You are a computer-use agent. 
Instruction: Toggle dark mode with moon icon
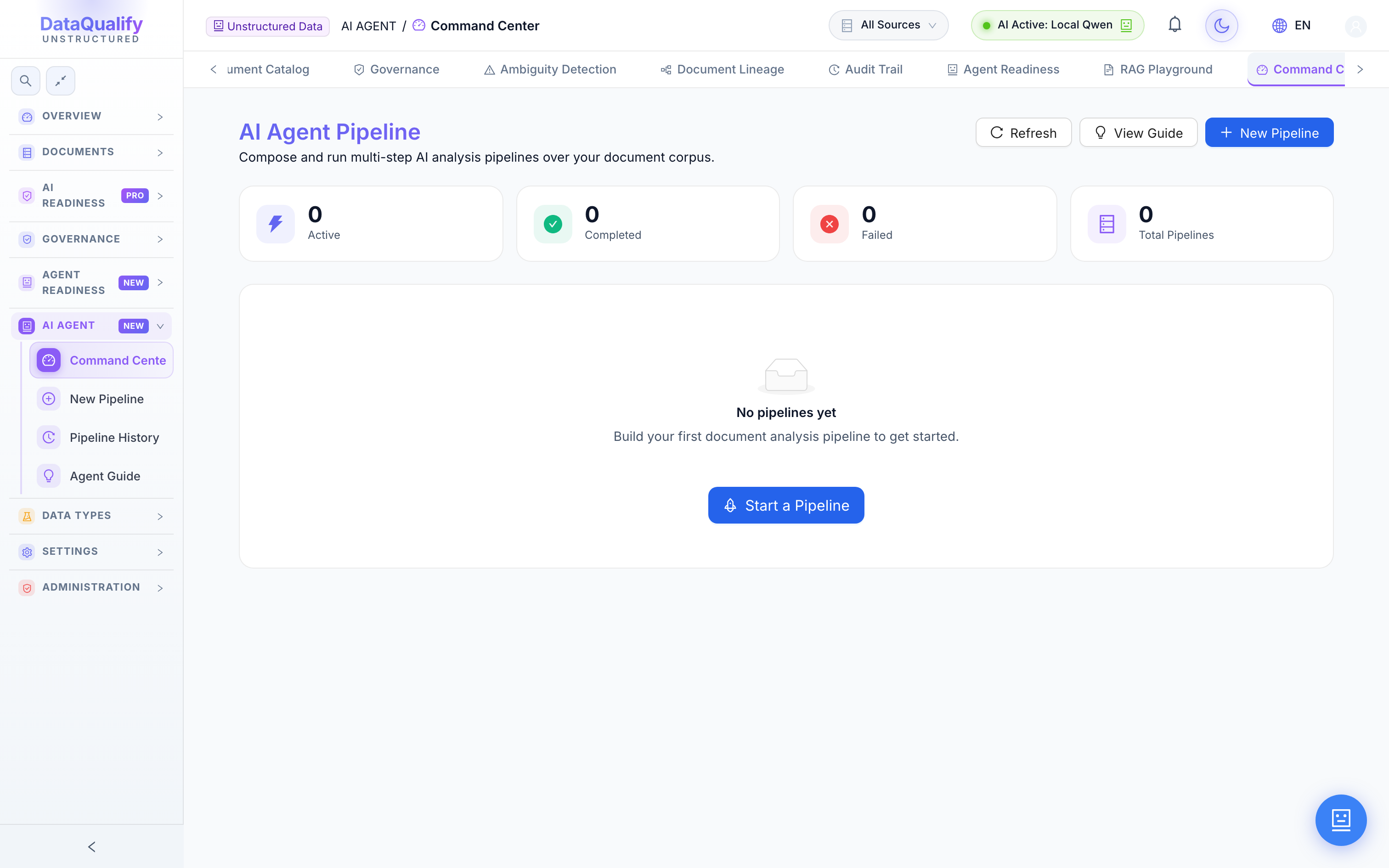(x=1221, y=25)
